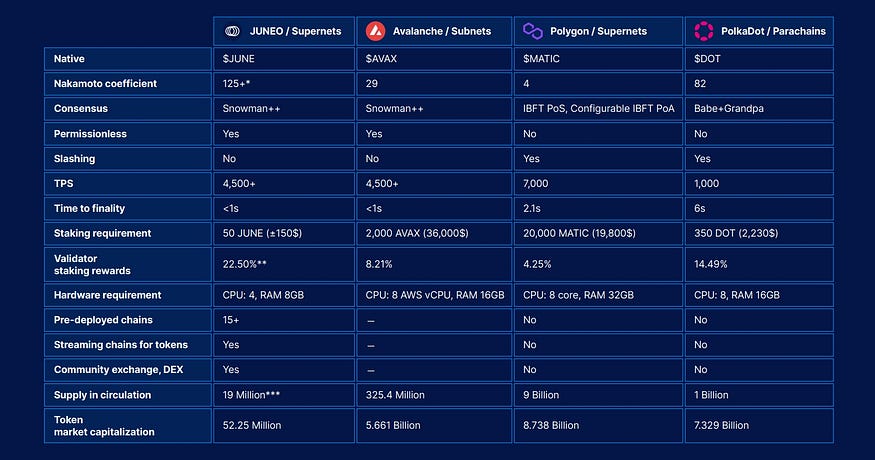875x460 pixels.
Task: Select the 'JUNEO / Supernets' header text
Action: point(295,31)
